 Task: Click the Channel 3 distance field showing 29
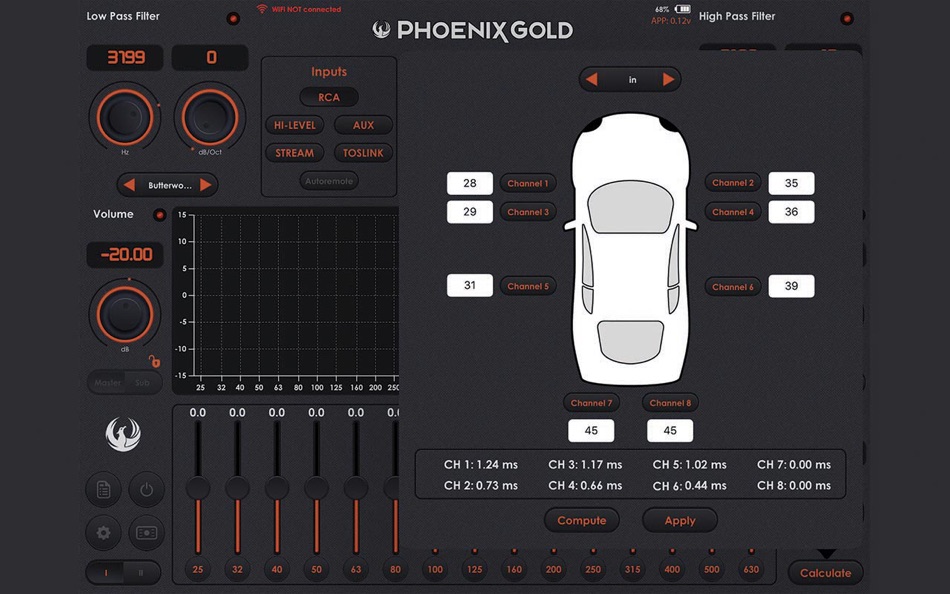470,212
